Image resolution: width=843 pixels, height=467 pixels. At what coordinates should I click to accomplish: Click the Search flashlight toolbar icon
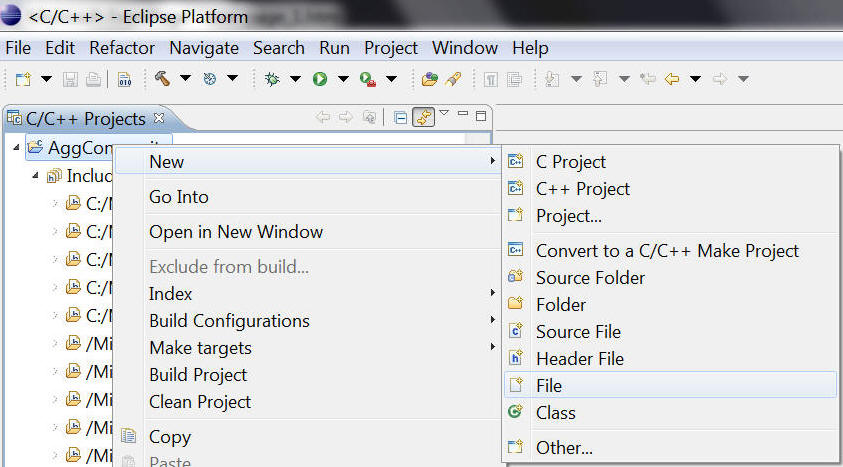(x=453, y=80)
